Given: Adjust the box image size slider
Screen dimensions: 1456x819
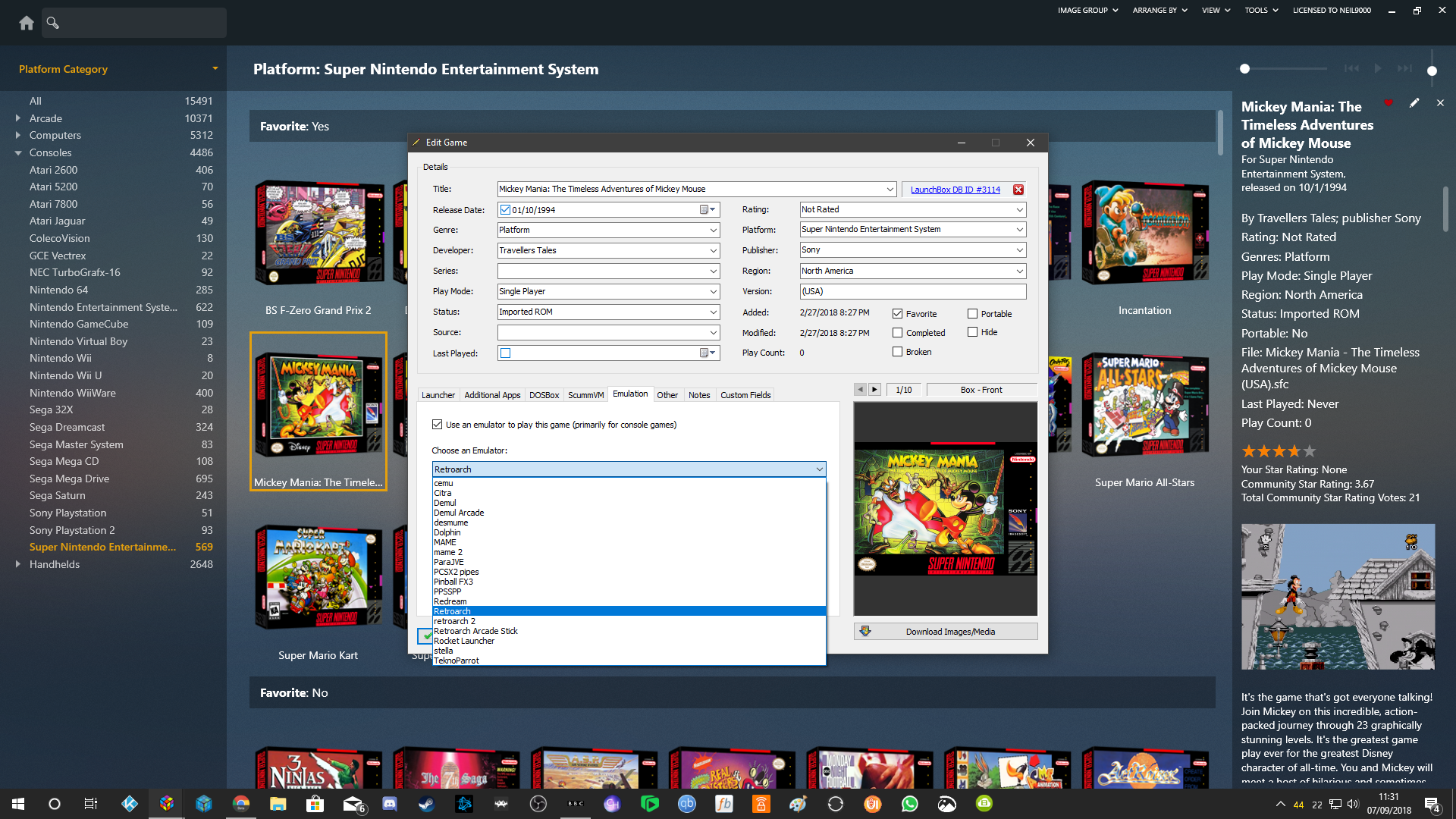Looking at the screenshot, I should [1244, 68].
